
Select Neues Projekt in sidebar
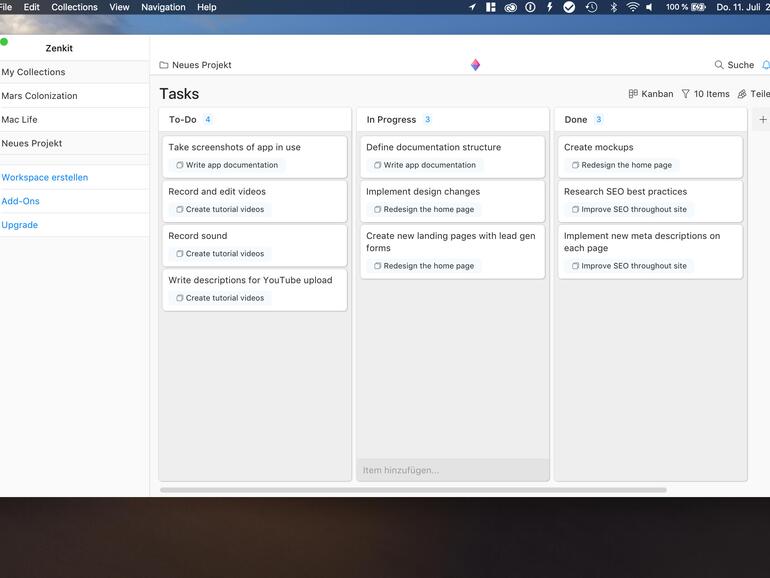74,143
